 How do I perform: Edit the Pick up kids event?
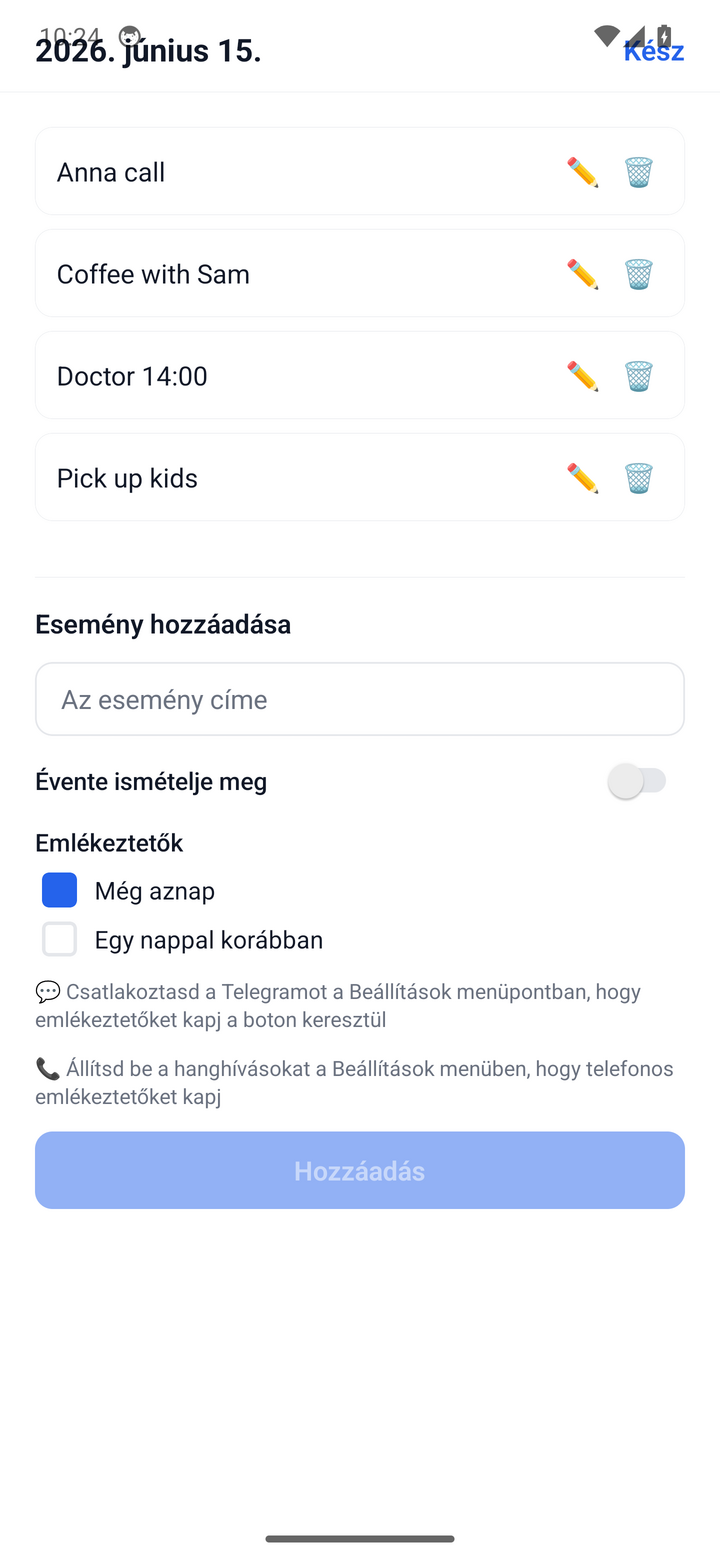pos(582,478)
